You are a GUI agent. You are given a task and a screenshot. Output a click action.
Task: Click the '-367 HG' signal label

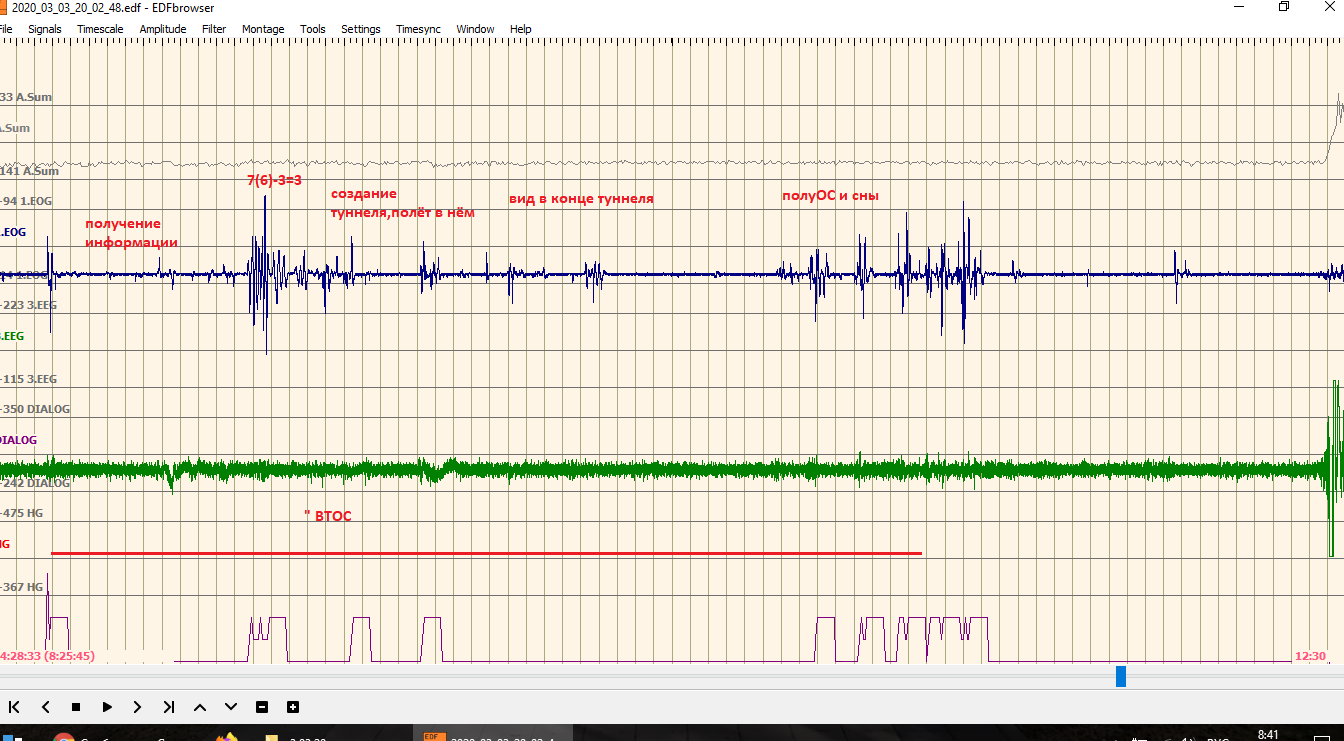(22, 587)
